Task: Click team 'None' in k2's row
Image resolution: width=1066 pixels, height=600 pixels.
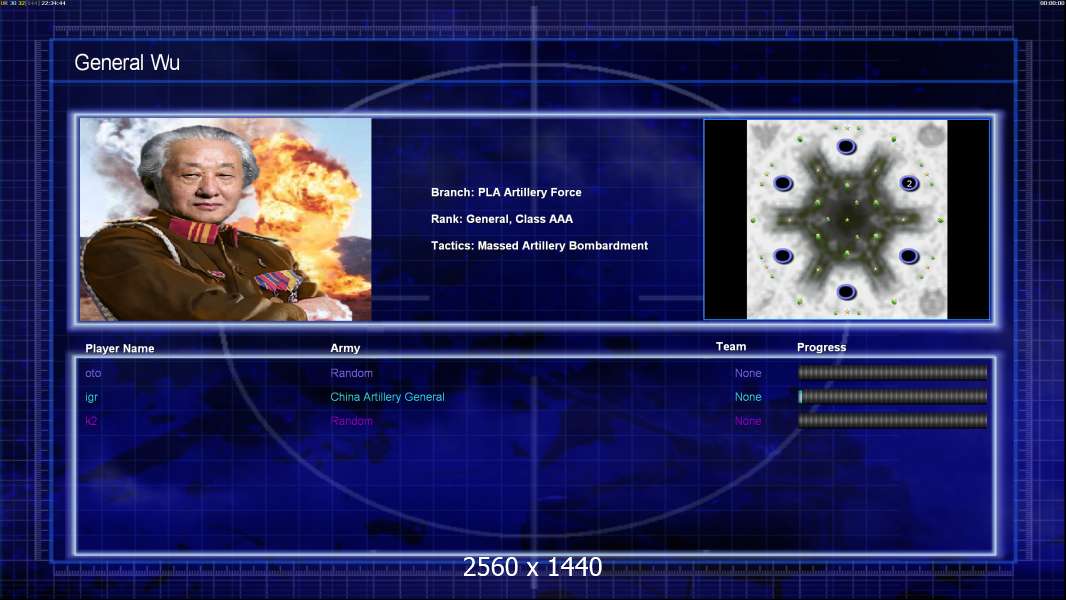Action: click(748, 421)
